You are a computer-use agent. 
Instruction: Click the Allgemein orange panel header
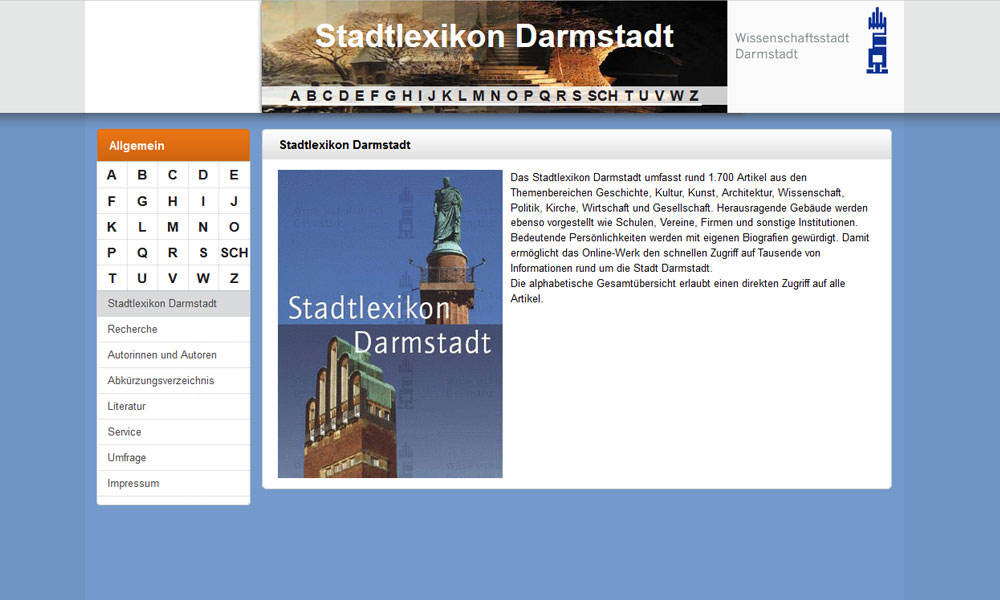173,146
